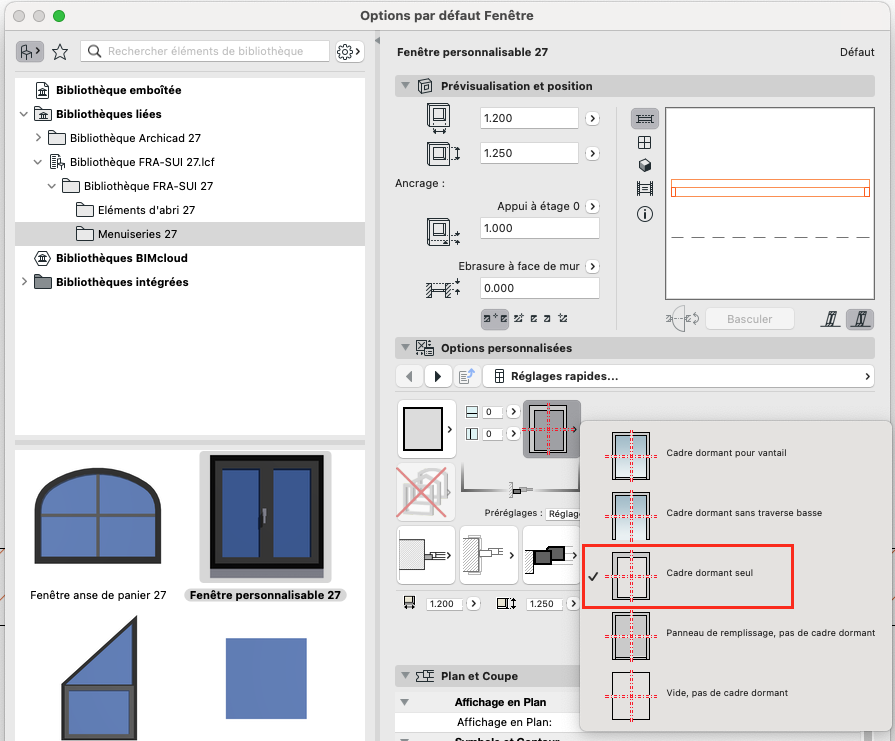The width and height of the screenshot is (895, 741).
Task: Collapse the Prévisualisation et position section
Action: [406, 86]
